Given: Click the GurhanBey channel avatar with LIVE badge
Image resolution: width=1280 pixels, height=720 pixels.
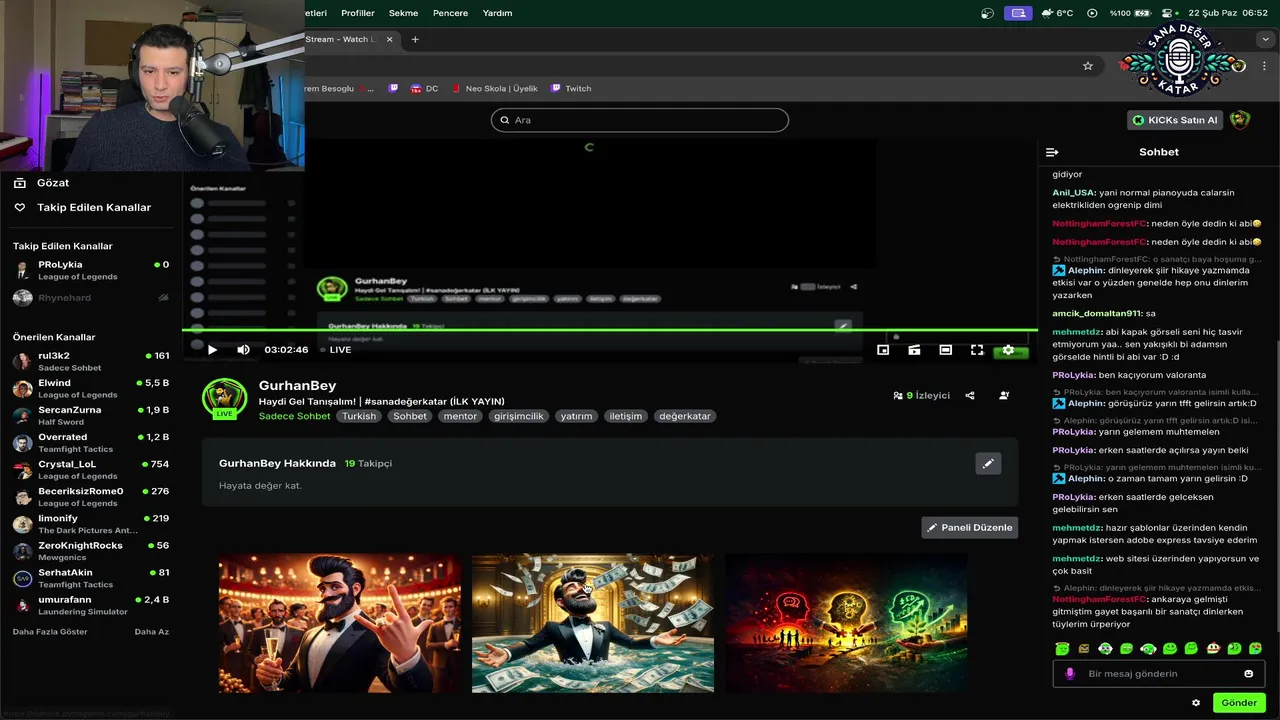Looking at the screenshot, I should click(225, 398).
